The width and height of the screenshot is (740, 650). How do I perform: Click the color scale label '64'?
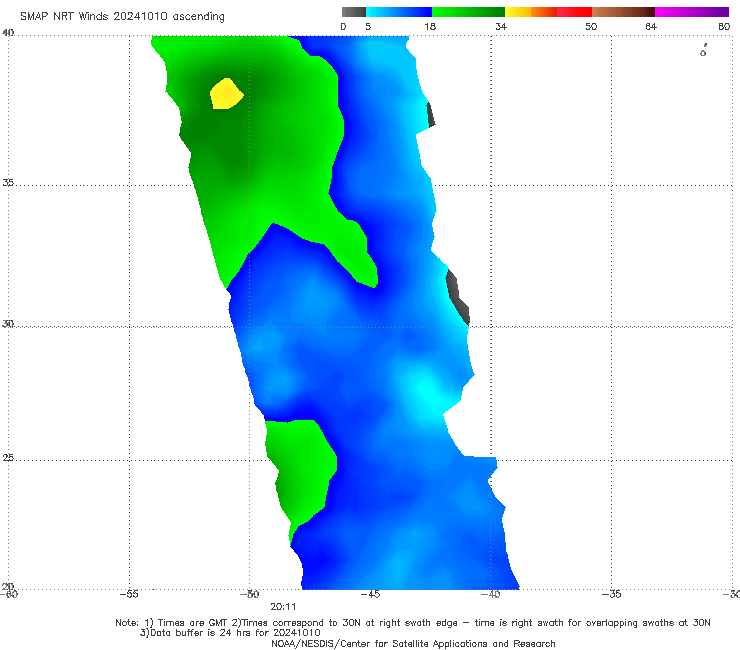click(x=651, y=26)
